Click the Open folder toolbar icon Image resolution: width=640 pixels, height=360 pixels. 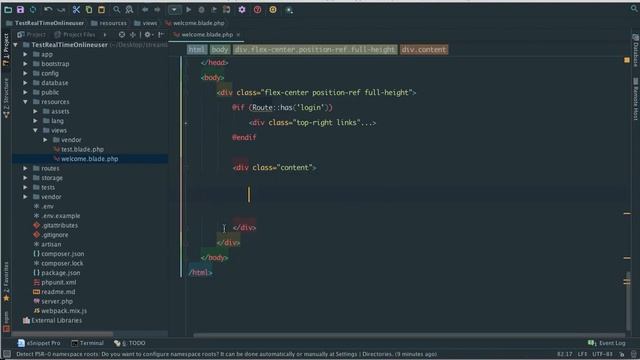(8, 9)
